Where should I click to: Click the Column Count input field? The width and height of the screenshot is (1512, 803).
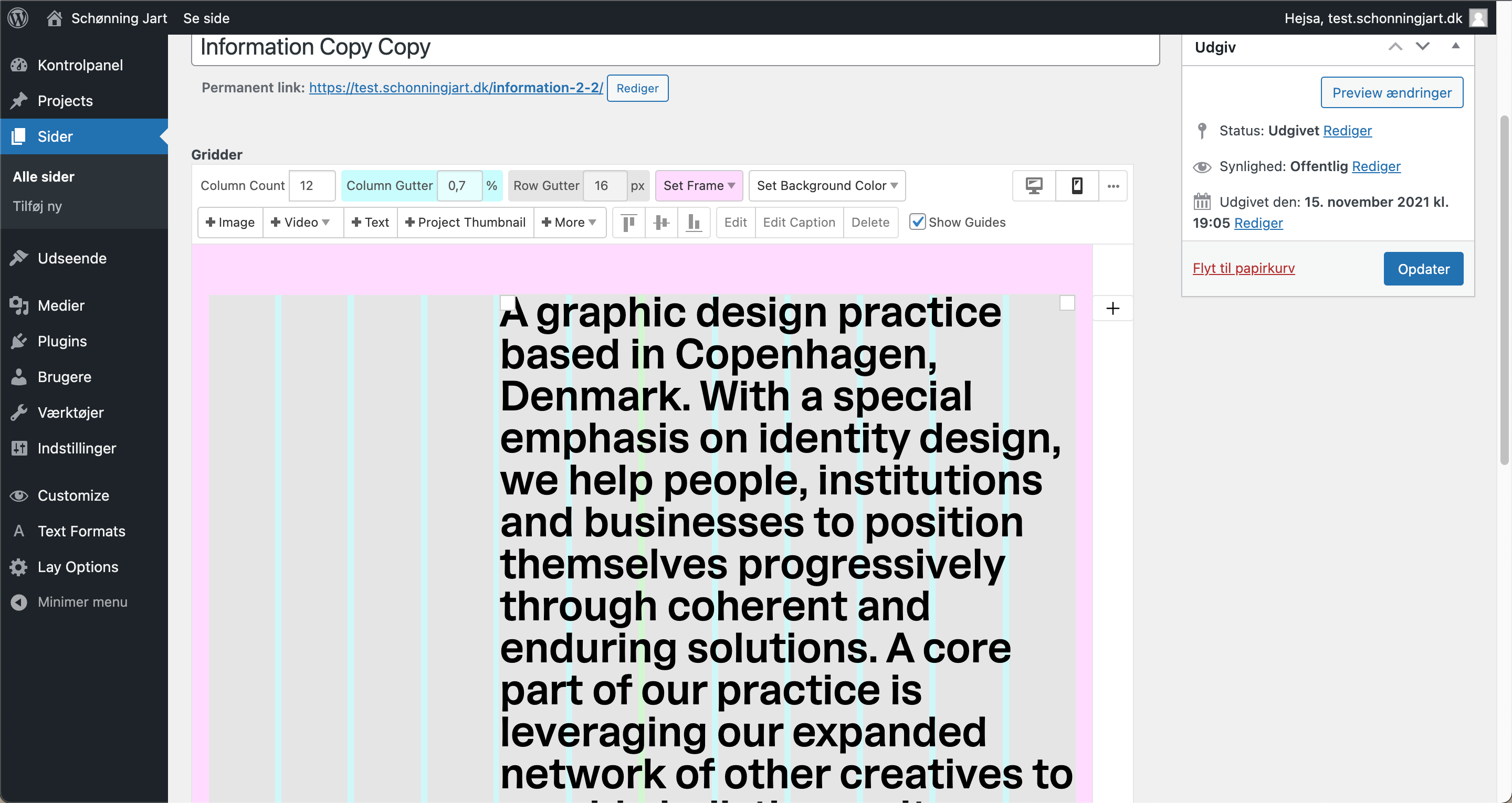coord(312,185)
